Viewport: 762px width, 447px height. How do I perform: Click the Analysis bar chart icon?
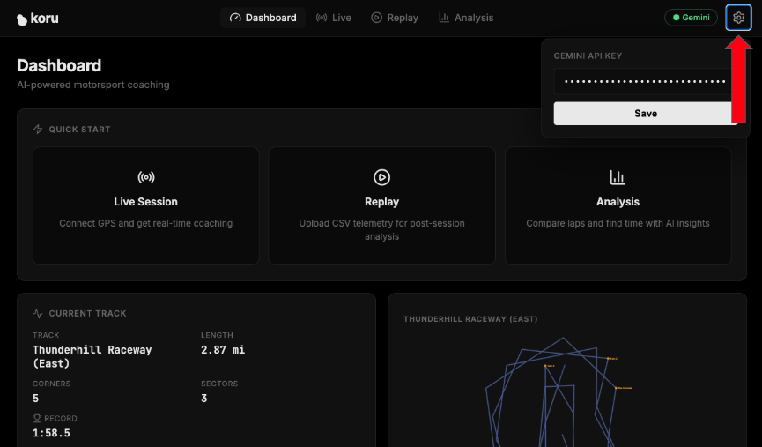[x=617, y=177]
